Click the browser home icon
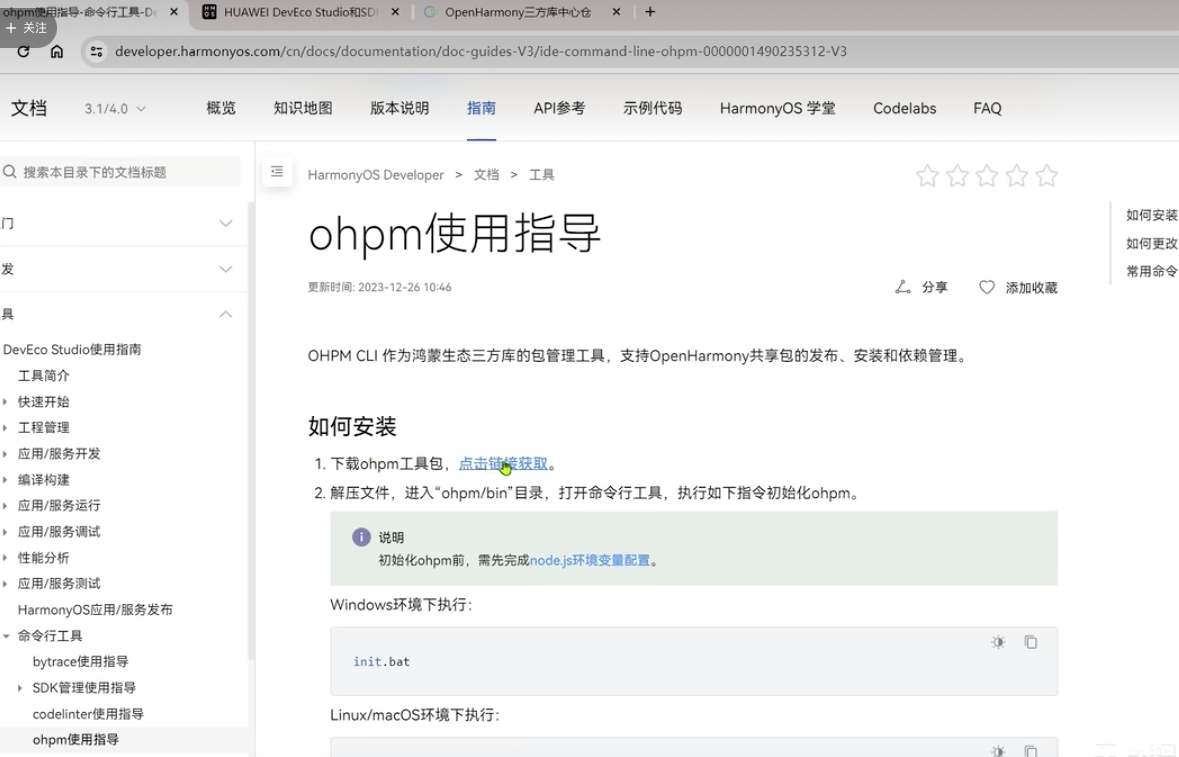The width and height of the screenshot is (1179, 757). click(x=57, y=51)
